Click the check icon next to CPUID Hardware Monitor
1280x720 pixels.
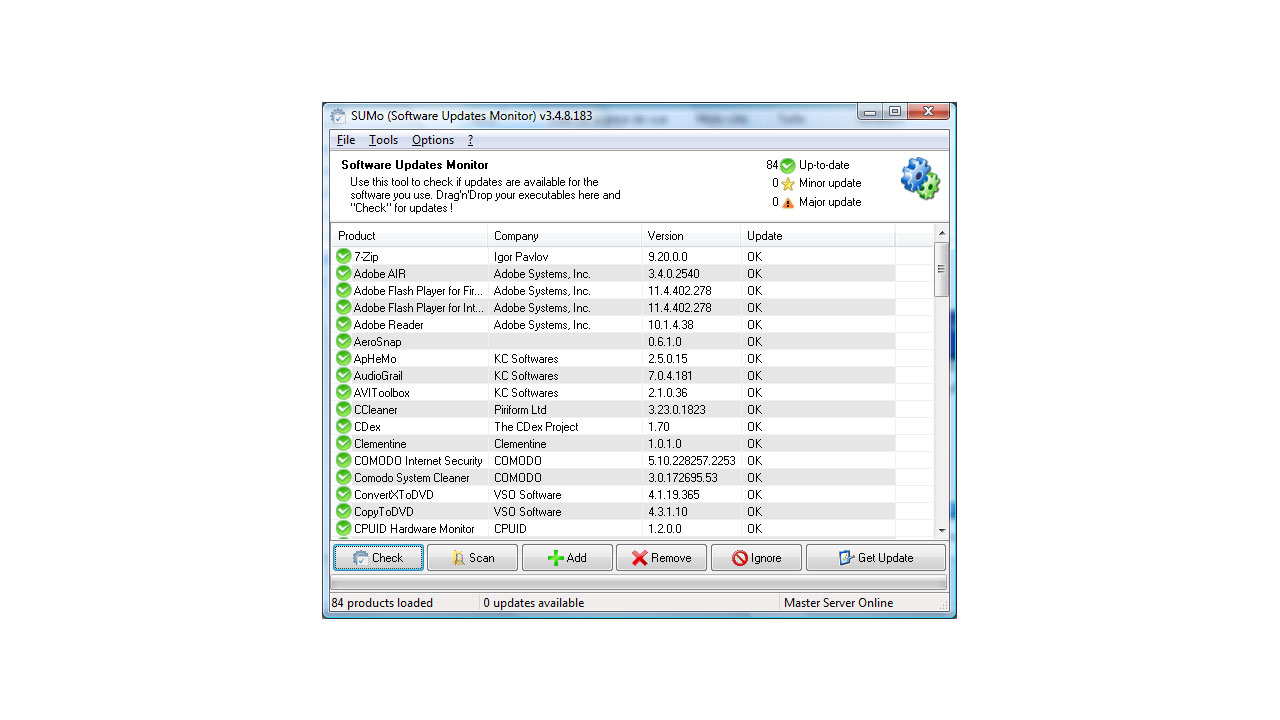344,528
